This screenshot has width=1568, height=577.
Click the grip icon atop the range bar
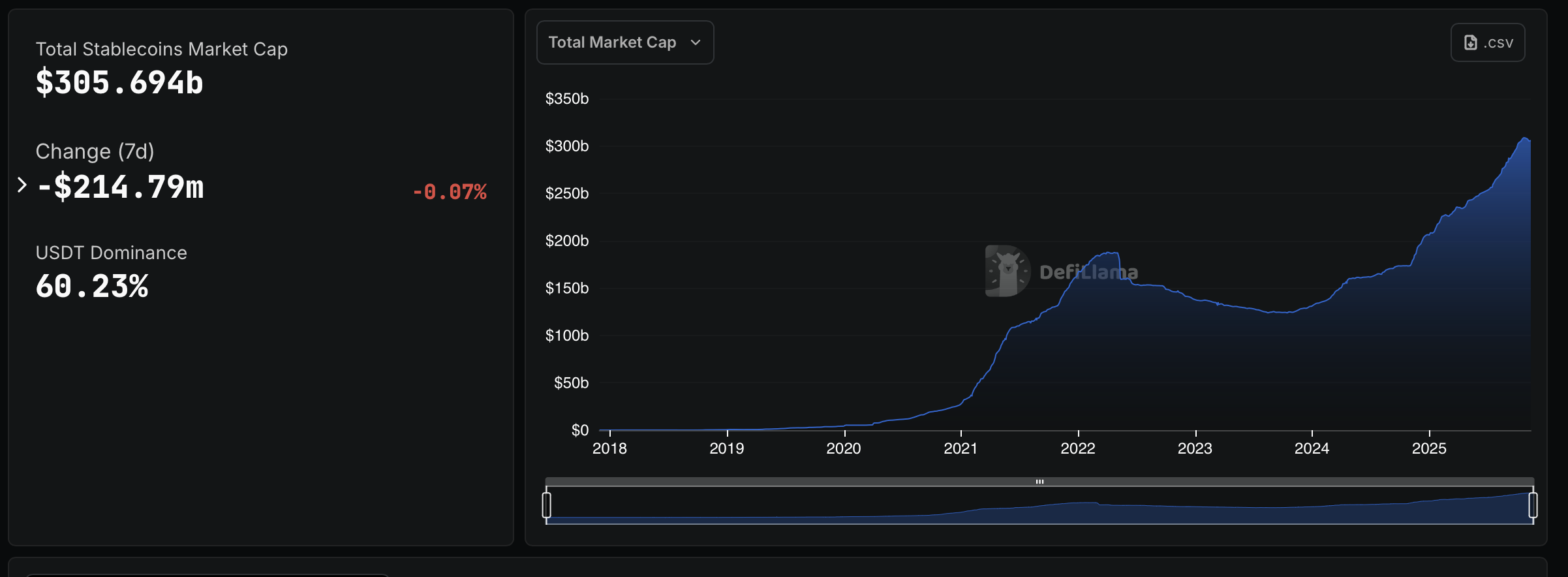pyautogui.click(x=1039, y=482)
